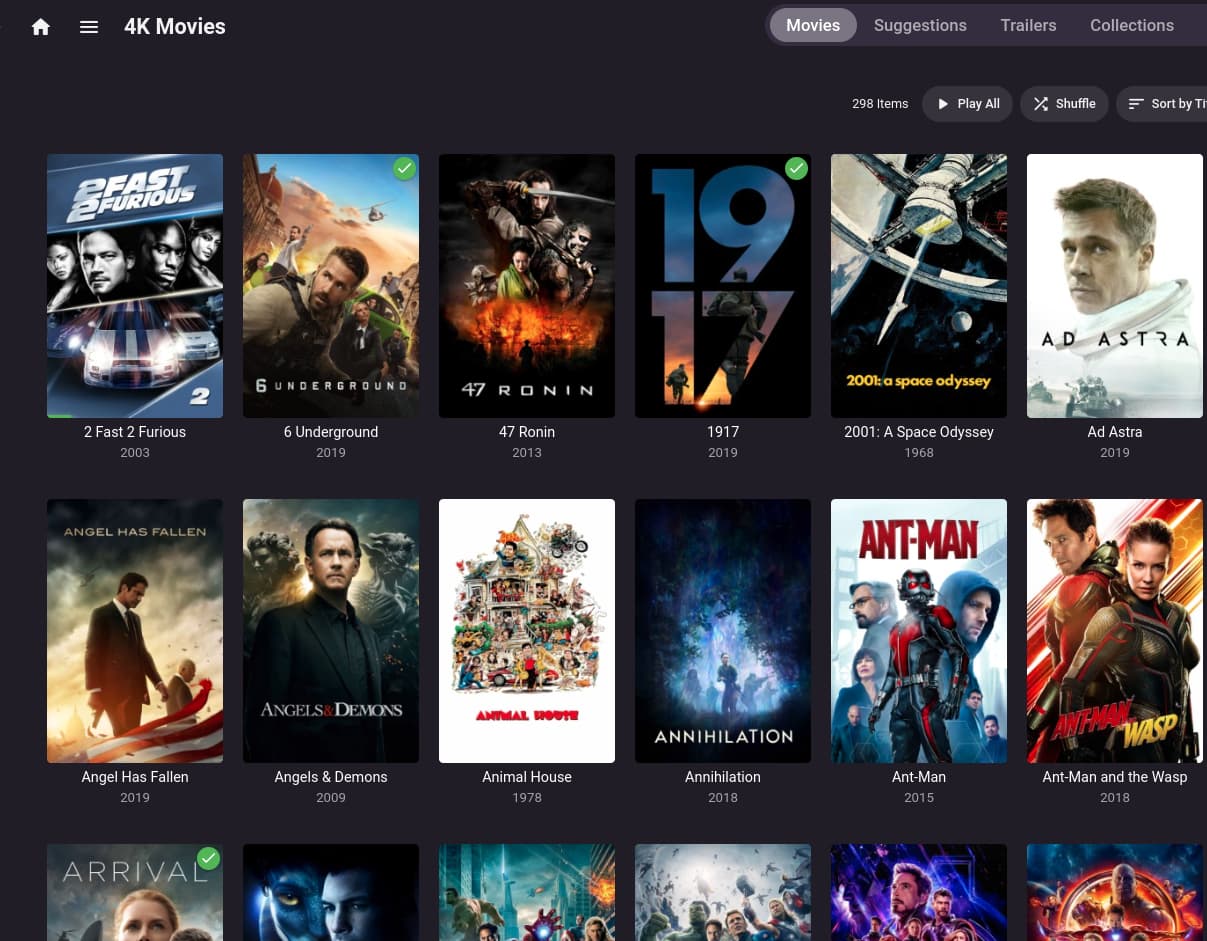Click the watched checkmark on Arrival poster
The width and height of the screenshot is (1207, 941).
click(x=208, y=859)
